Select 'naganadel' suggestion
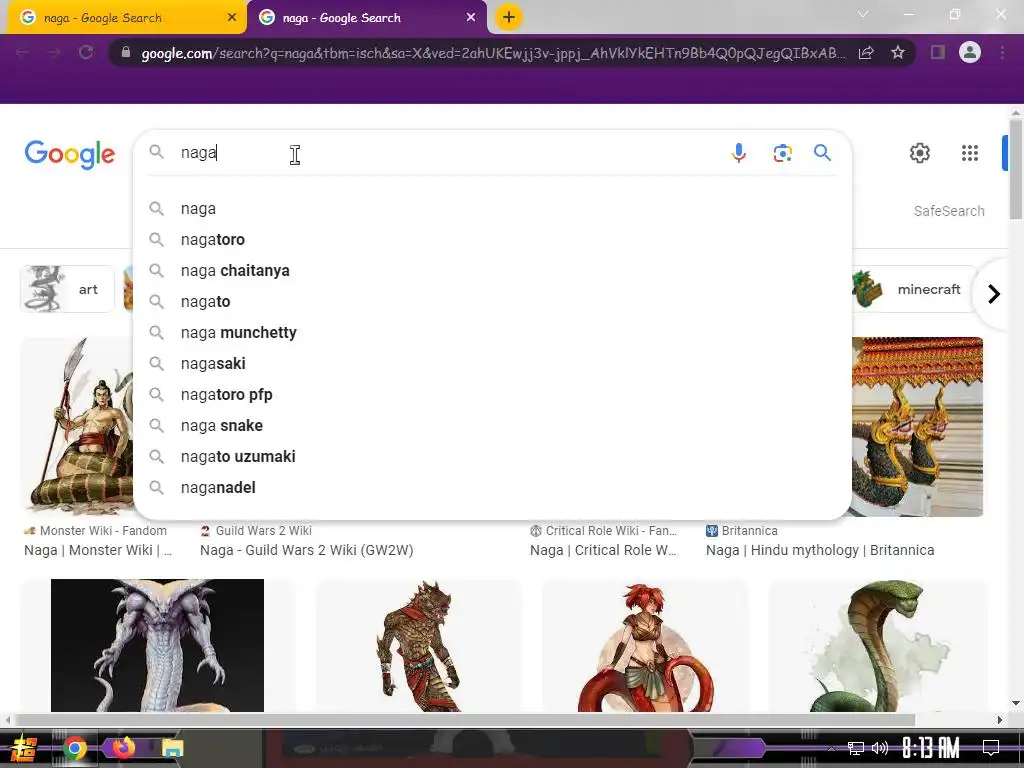This screenshot has height=768, width=1024. [x=492, y=488]
